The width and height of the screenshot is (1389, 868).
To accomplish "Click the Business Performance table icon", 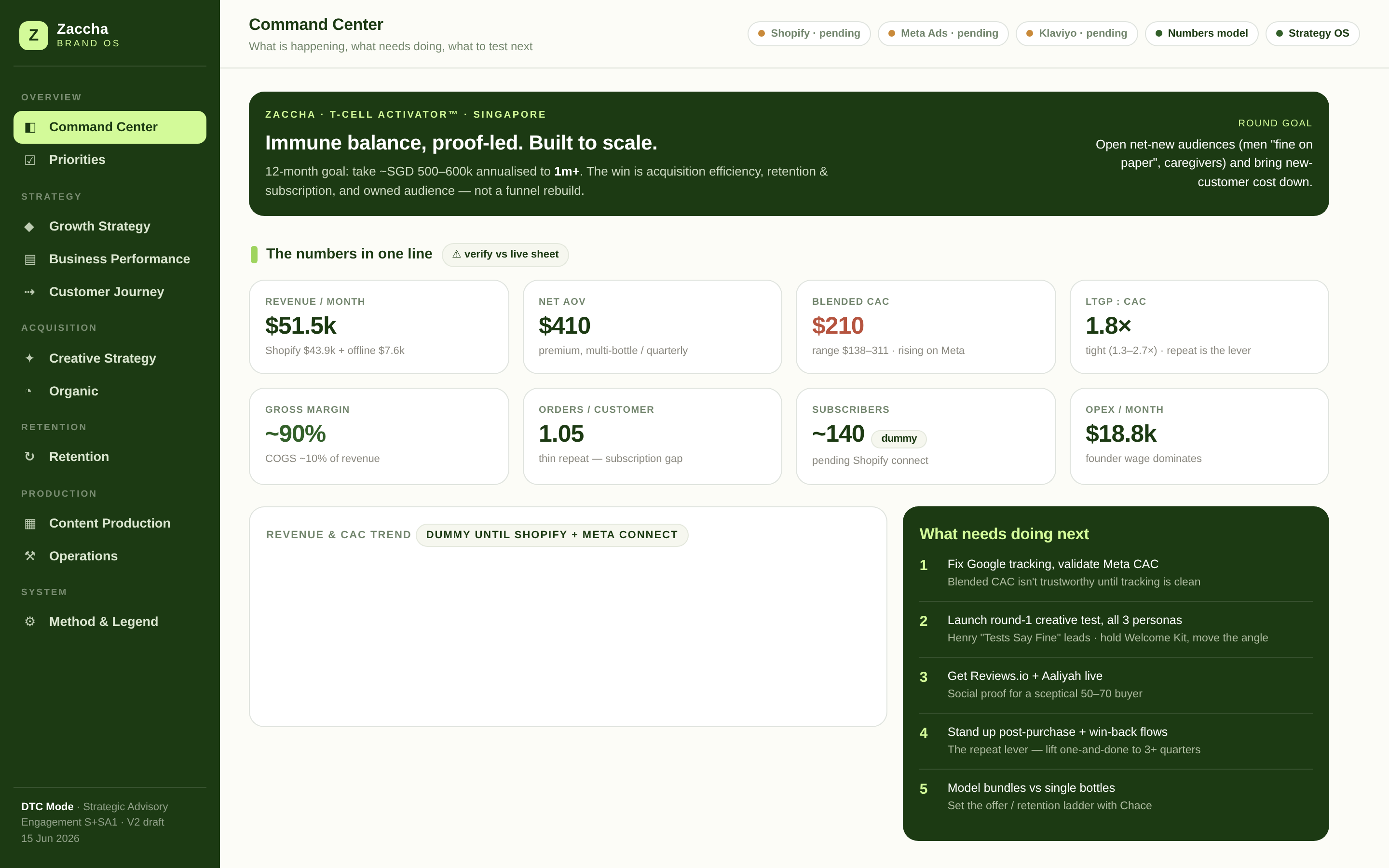I will click(x=30, y=259).
